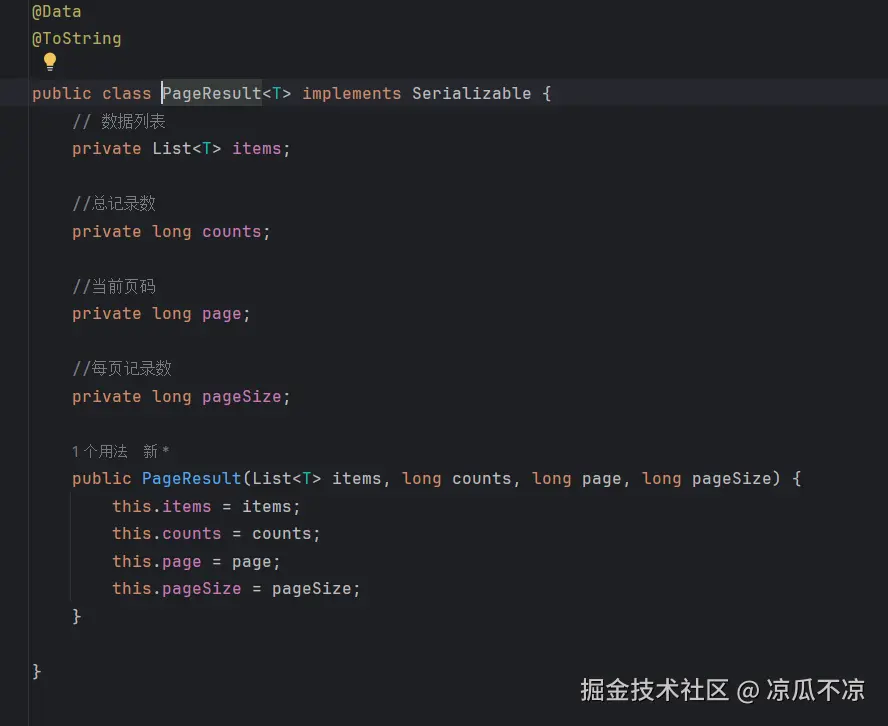Viewport: 888px width, 726px height.
Task: Click the "this.counts = counts;" statement
Action: [x=216, y=534]
